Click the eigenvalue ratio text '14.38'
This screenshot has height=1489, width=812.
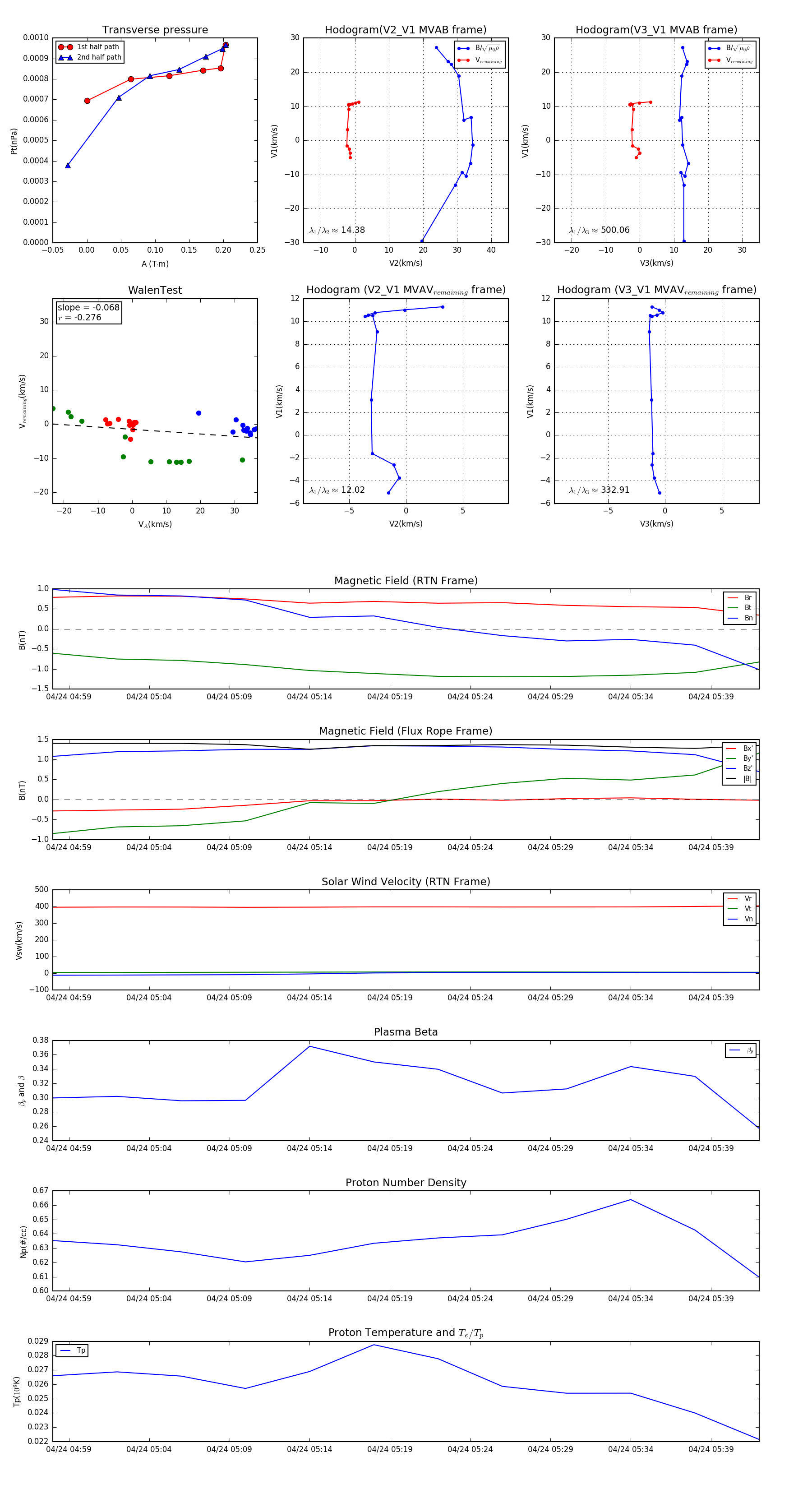tap(352, 230)
